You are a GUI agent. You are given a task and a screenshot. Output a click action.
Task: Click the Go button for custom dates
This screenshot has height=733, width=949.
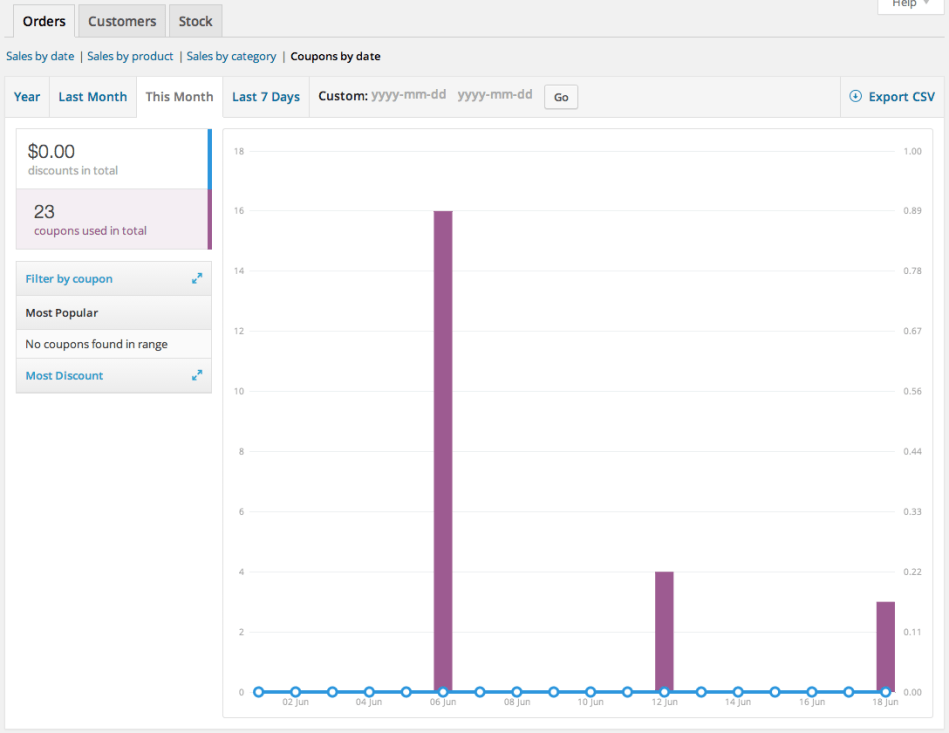pyautogui.click(x=560, y=96)
